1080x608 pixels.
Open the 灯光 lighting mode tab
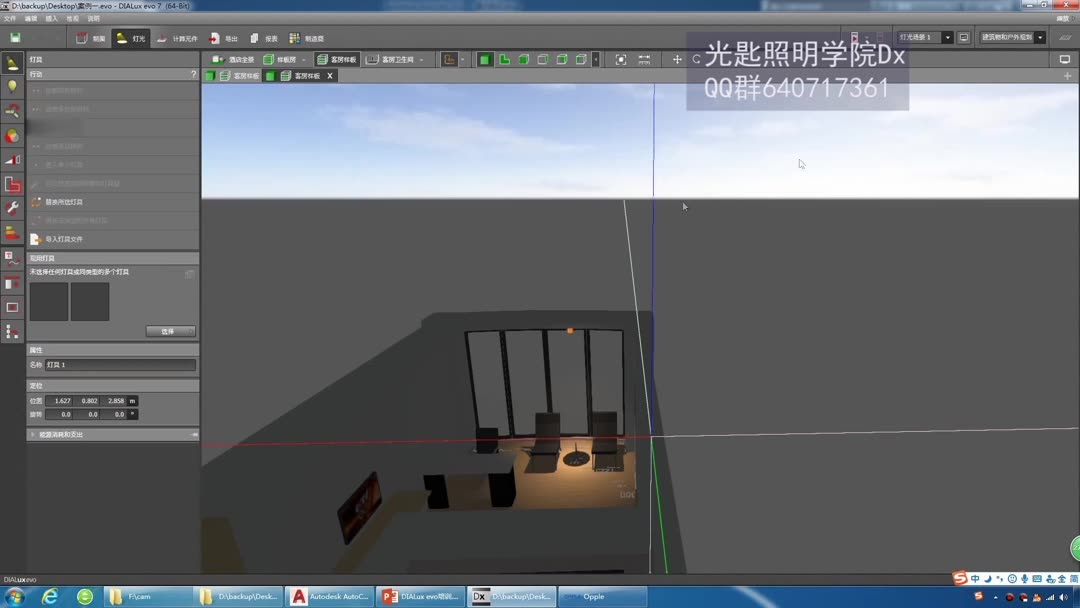coord(131,38)
